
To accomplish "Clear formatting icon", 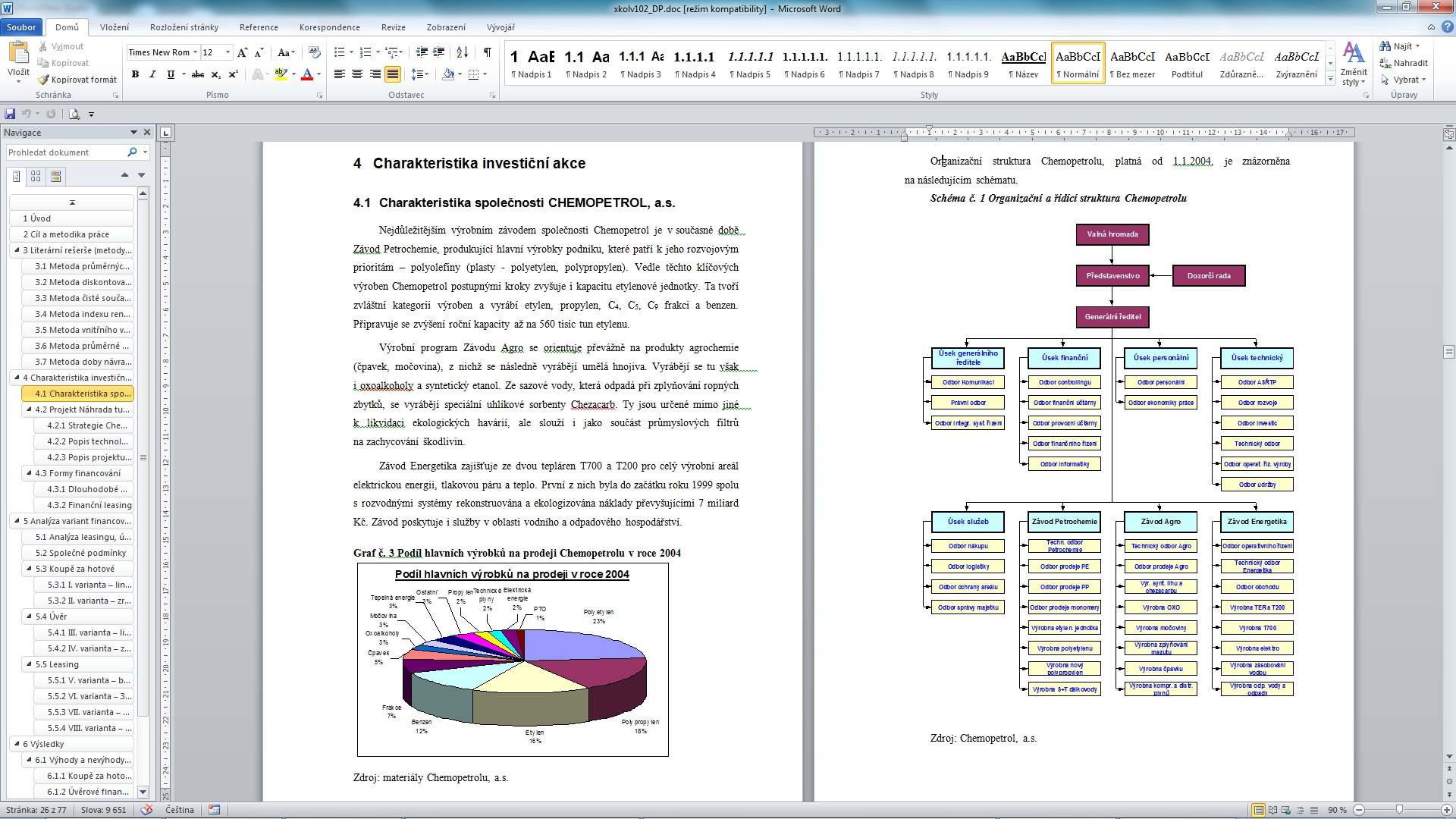I will 315,52.
